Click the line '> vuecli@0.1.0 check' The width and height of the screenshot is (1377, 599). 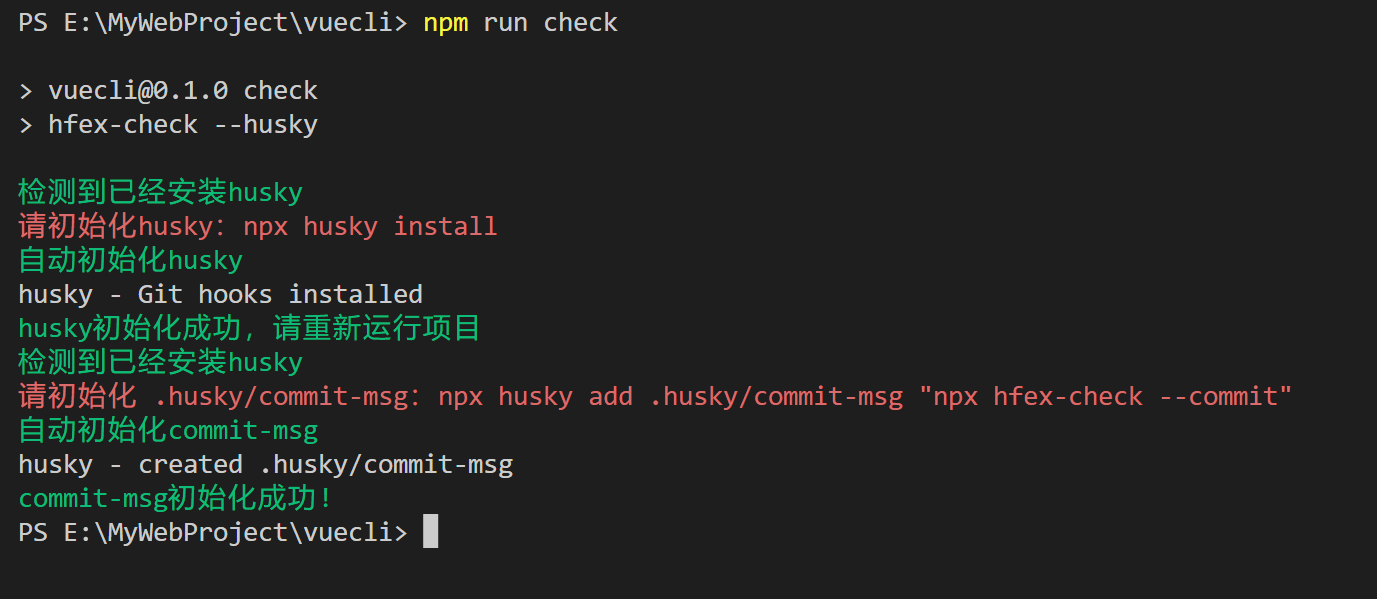[168, 91]
